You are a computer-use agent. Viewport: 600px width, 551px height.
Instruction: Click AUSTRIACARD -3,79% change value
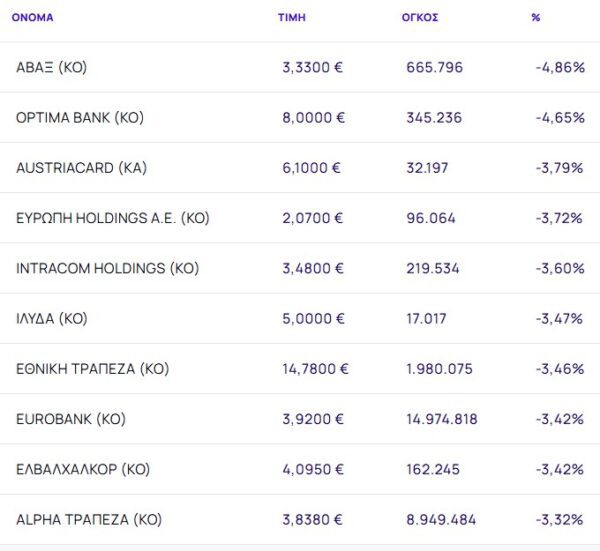click(x=559, y=168)
